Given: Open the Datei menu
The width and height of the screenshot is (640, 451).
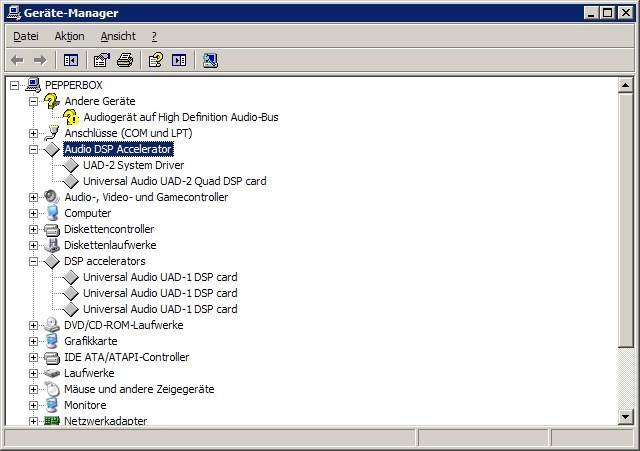Looking at the screenshot, I should [26, 36].
